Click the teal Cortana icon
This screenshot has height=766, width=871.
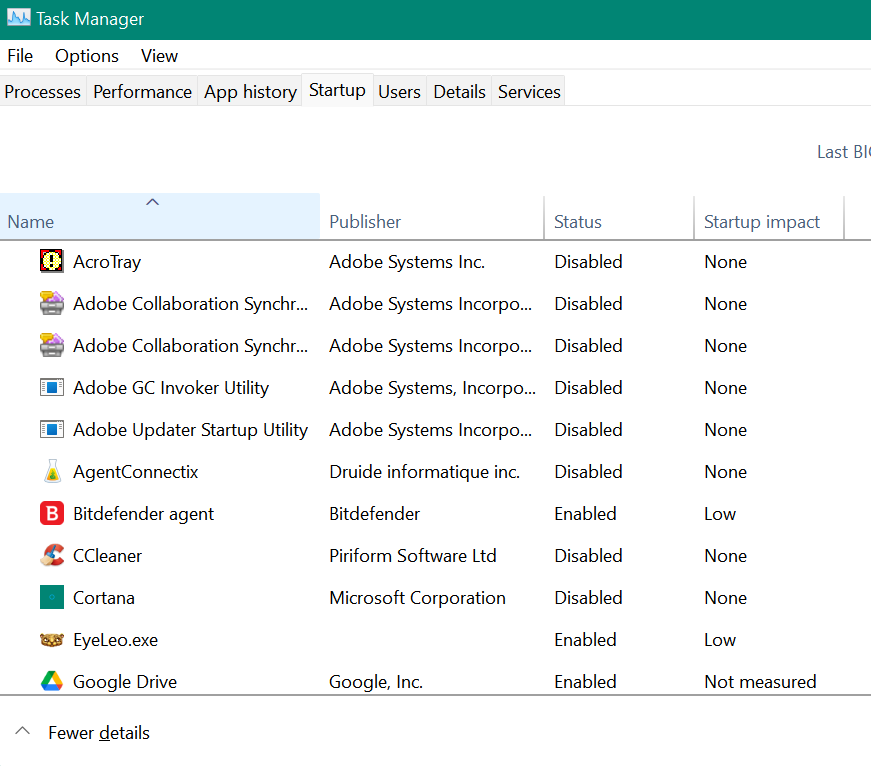click(x=52, y=597)
